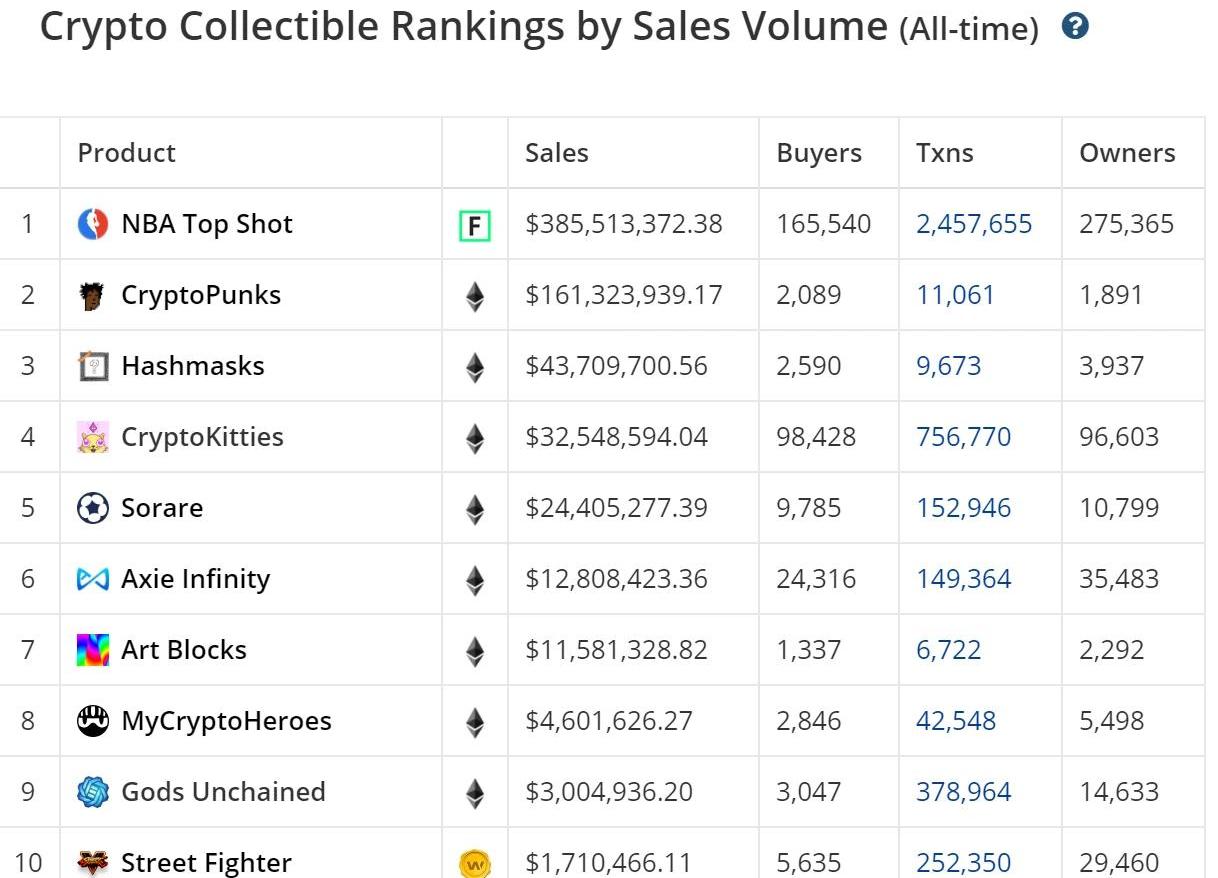Click the NBA Top Shot logo icon
Image resolution: width=1218 pixels, height=878 pixels.
point(92,224)
